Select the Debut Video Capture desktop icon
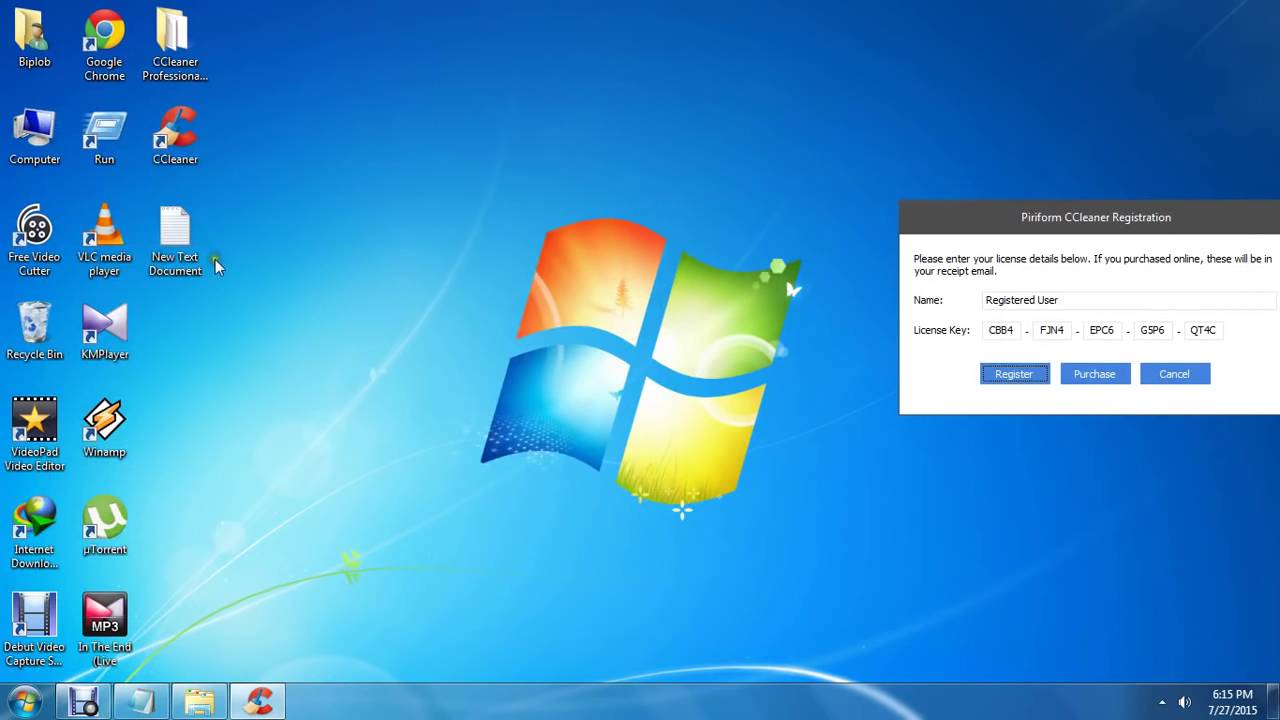The width and height of the screenshot is (1280, 720). pos(34,630)
